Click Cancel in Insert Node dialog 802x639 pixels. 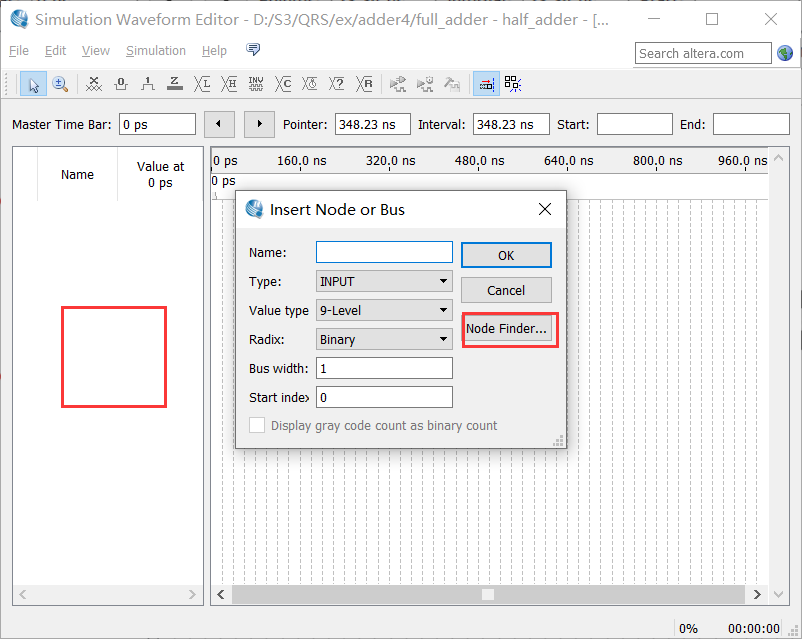(506, 290)
